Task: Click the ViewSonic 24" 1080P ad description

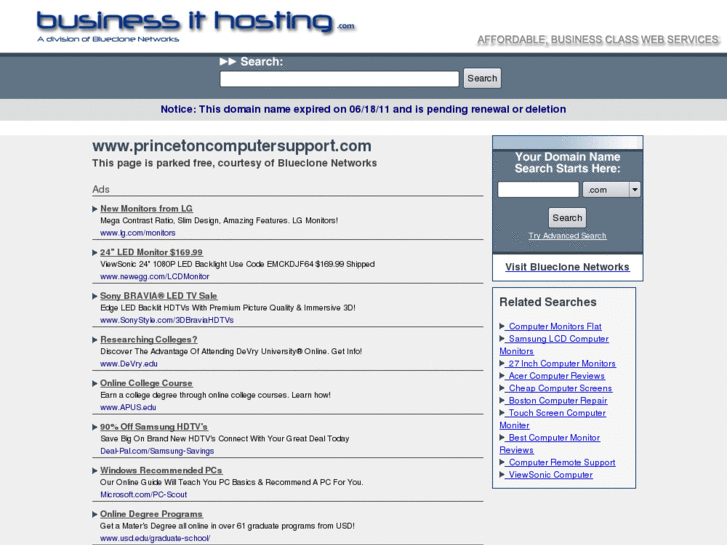Action: 237,264
